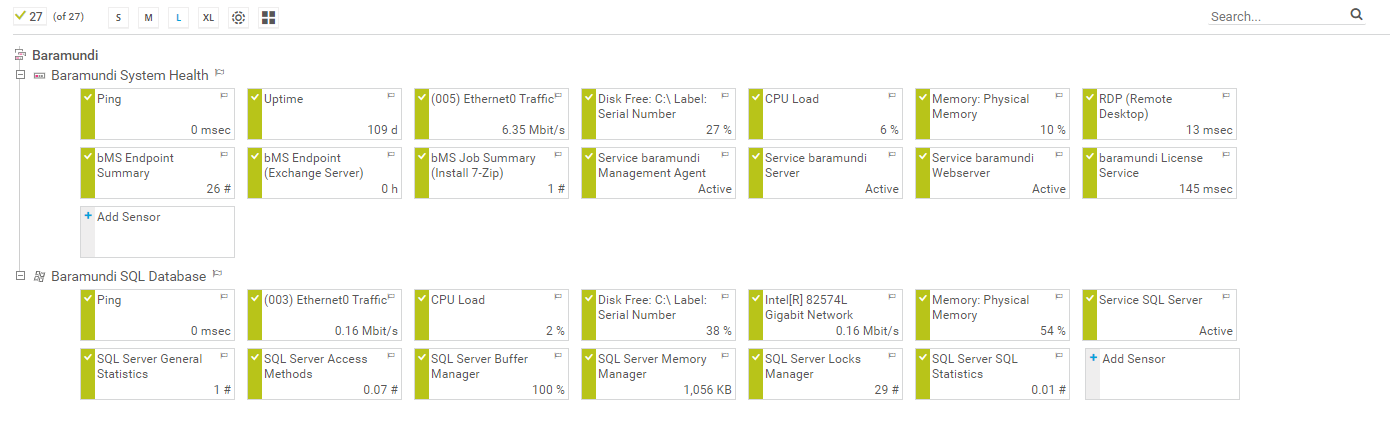Collapse the Baramundi System Health device
Viewport: 1391px width, 434px height.
20,75
